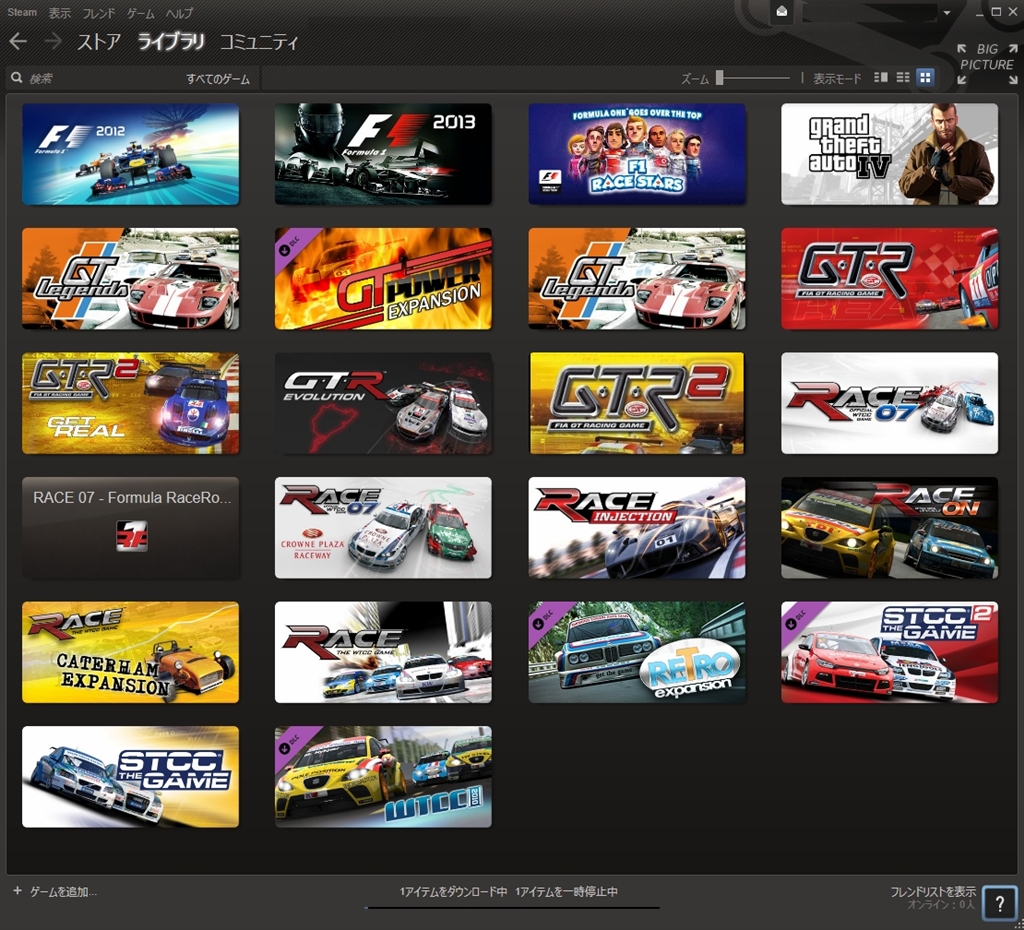Click the download progress bar at bottom

511,907
